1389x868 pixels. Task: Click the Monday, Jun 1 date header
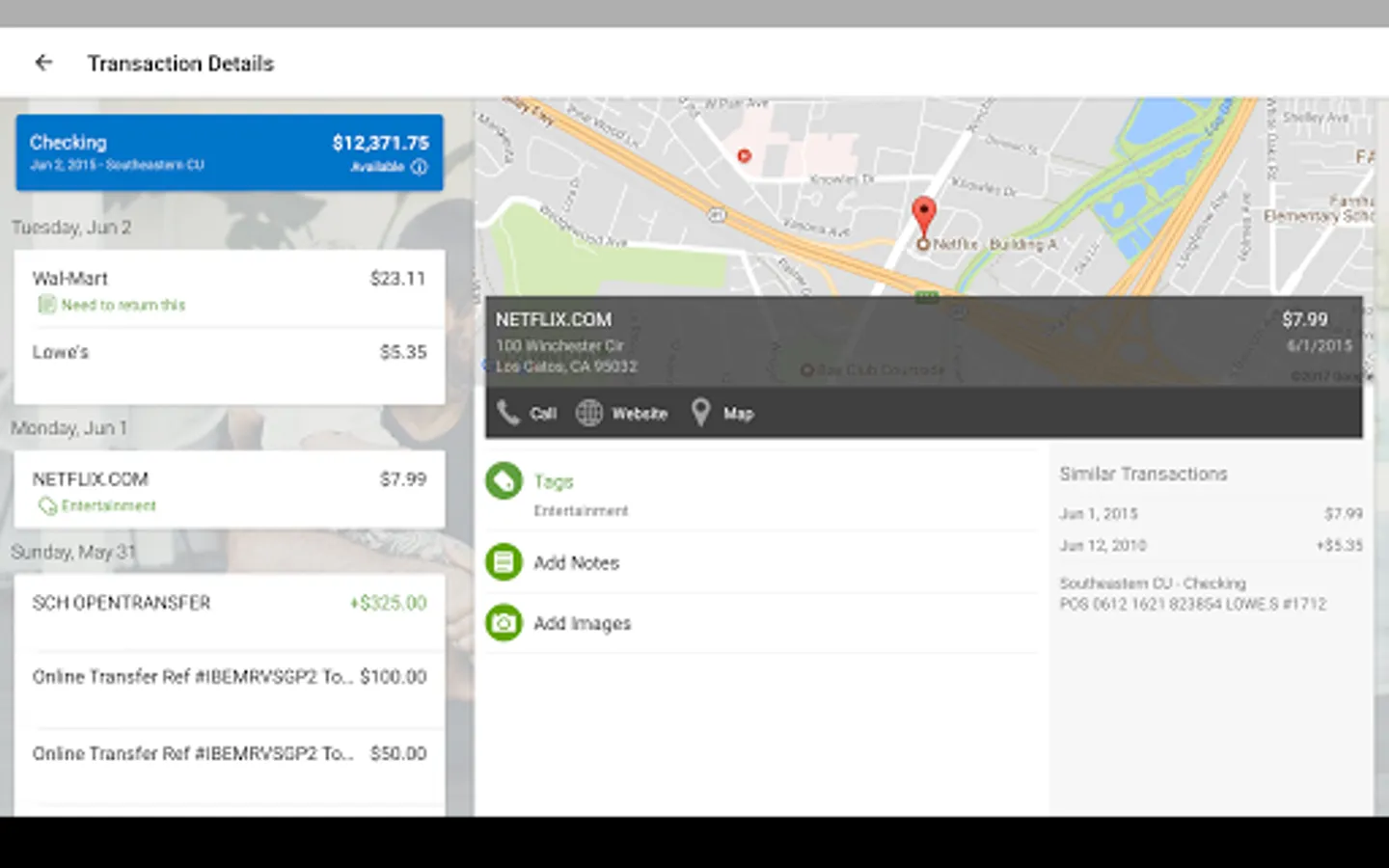[69, 428]
